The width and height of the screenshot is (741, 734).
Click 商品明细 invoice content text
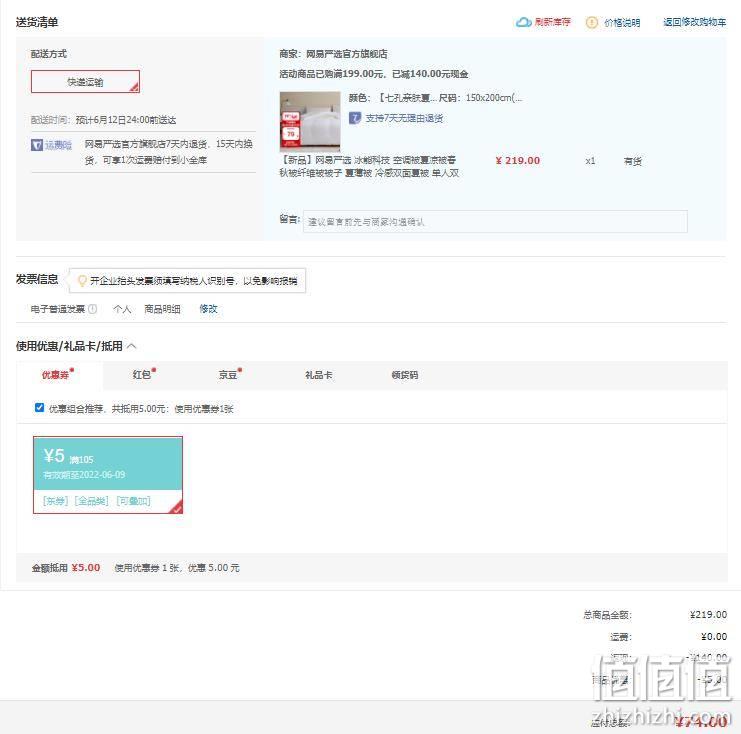pyautogui.click(x=162, y=309)
